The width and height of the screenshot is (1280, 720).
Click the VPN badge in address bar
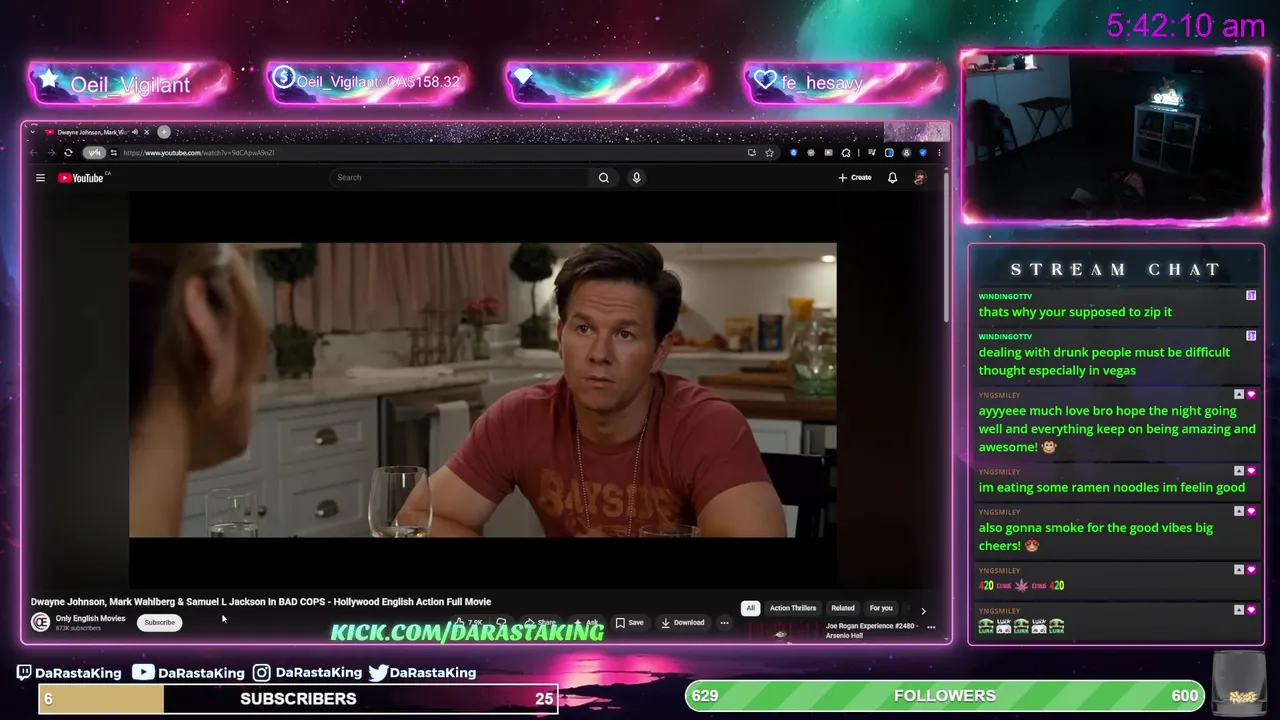[94, 153]
